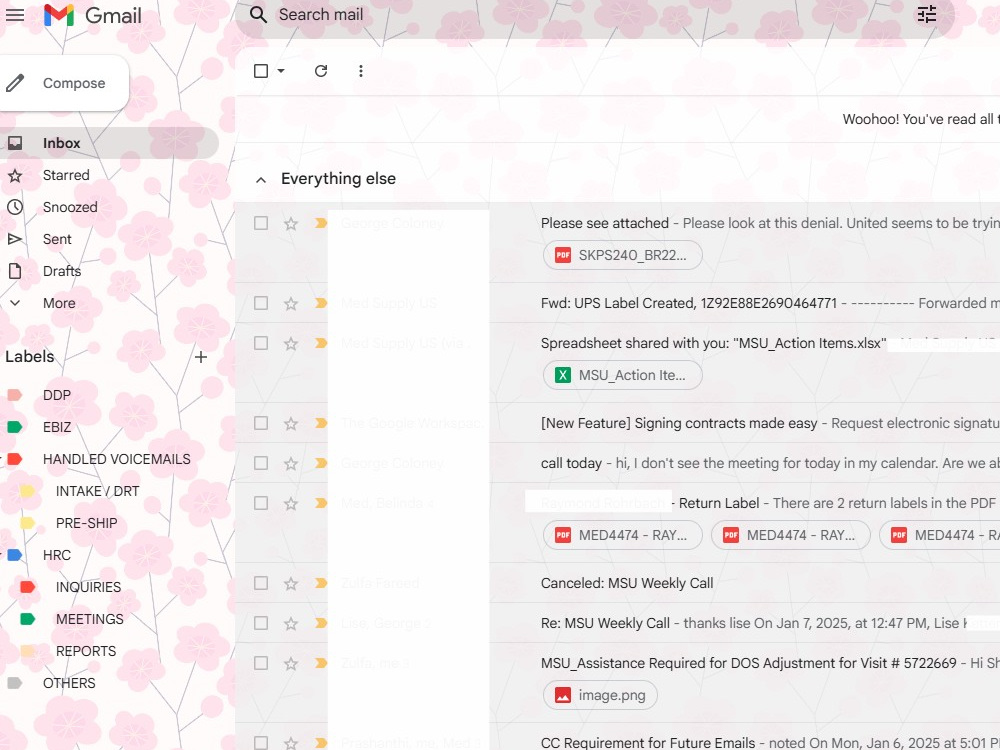Click the search magnifier icon

258,15
